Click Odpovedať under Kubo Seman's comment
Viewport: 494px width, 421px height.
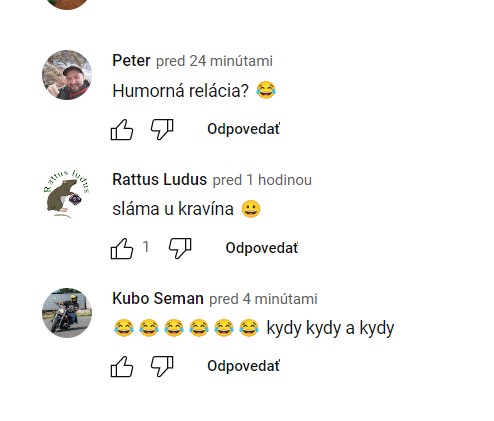[x=244, y=366]
